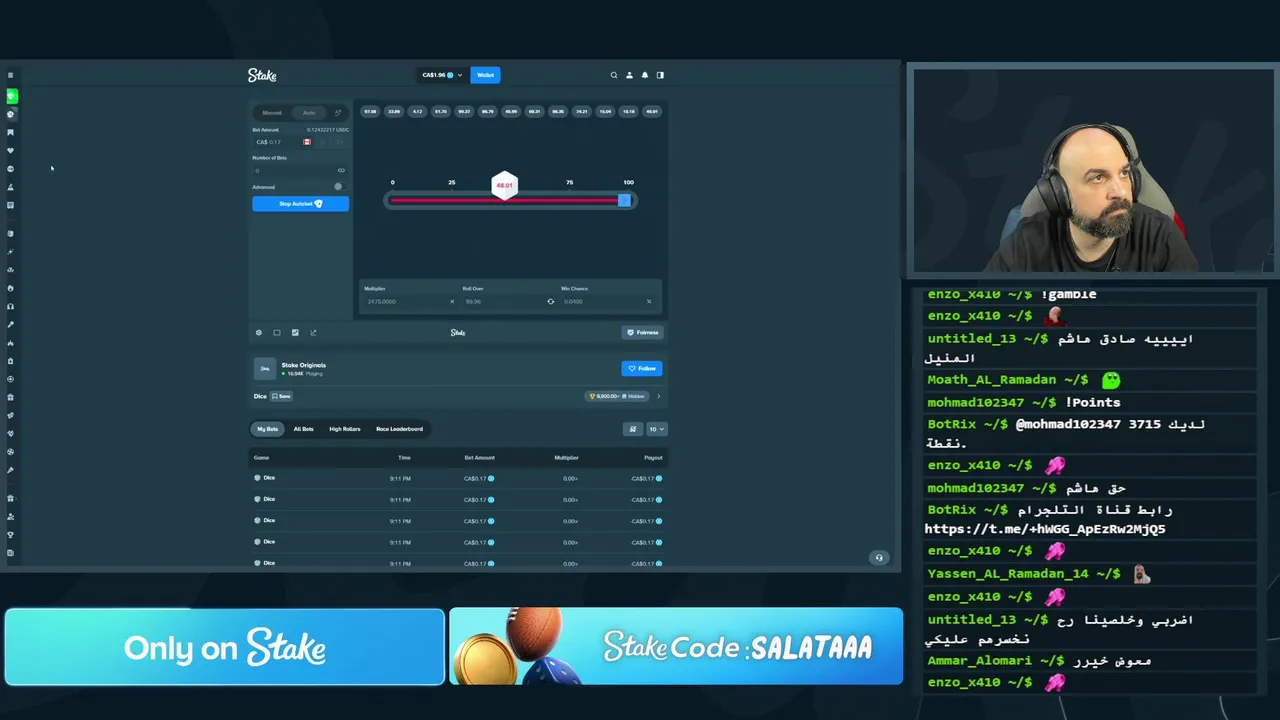This screenshot has width=1280, height=720.
Task: Open the game pop-out icon
Action: [313, 332]
